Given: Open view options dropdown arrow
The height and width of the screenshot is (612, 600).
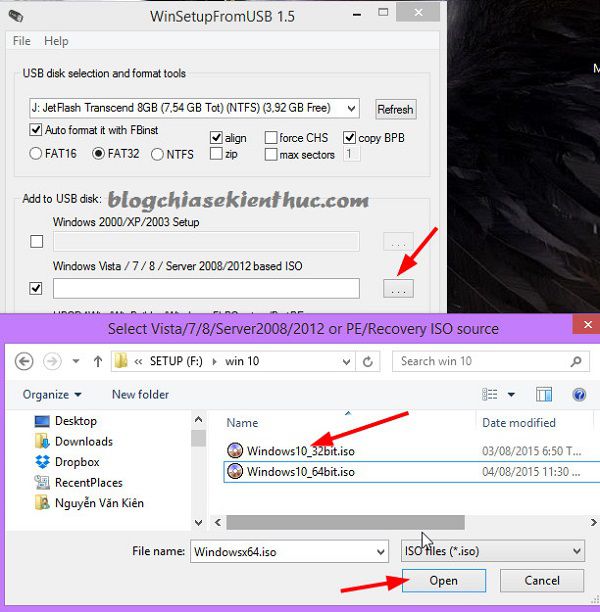Looking at the screenshot, I should coord(511,395).
